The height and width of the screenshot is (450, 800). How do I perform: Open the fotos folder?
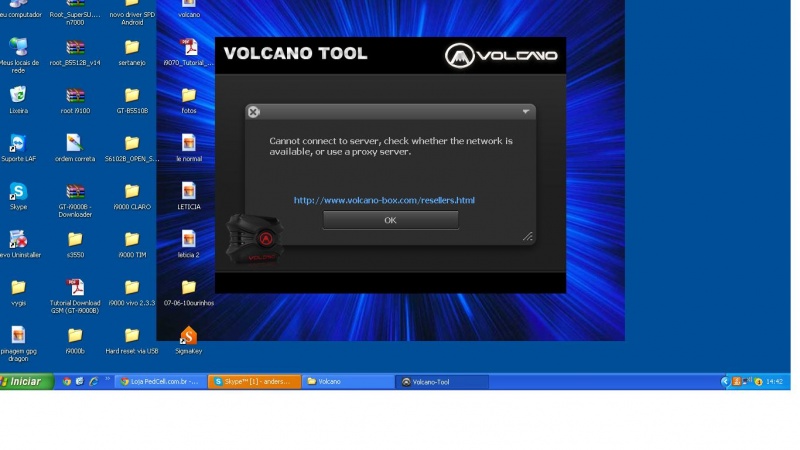(189, 100)
